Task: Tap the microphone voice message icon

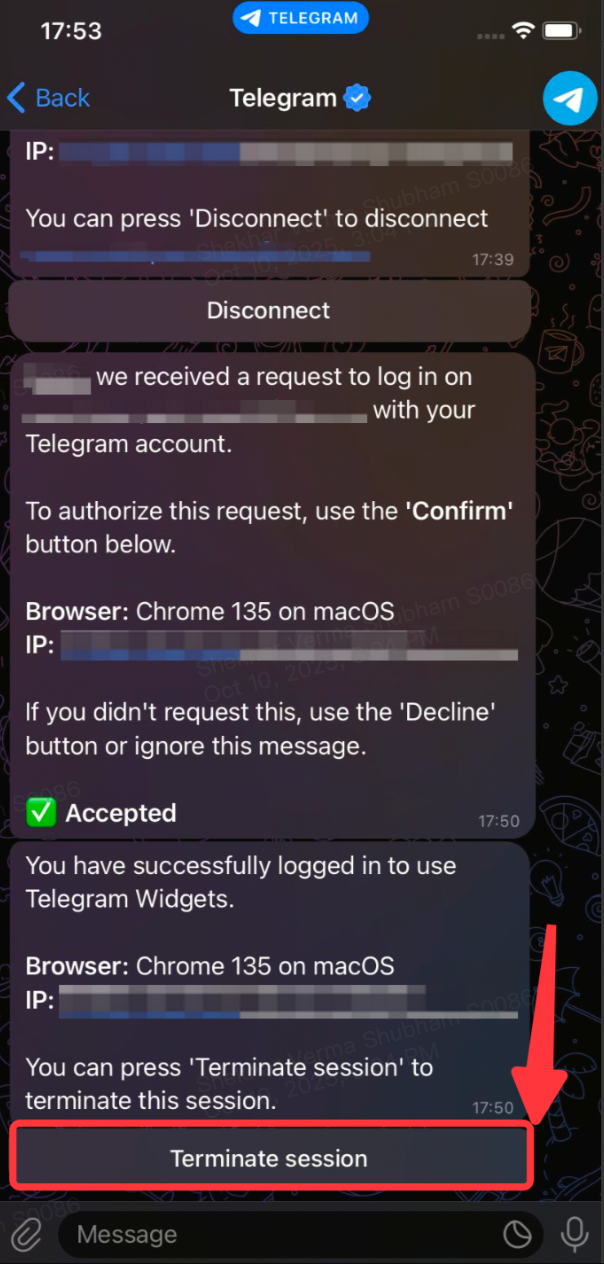Action: click(574, 1235)
